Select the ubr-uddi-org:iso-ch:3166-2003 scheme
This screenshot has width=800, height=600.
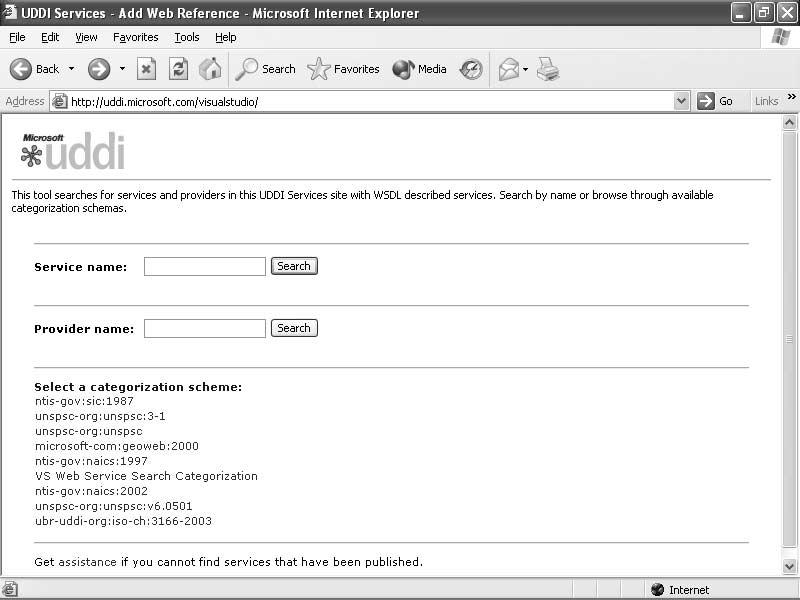[x=123, y=521]
